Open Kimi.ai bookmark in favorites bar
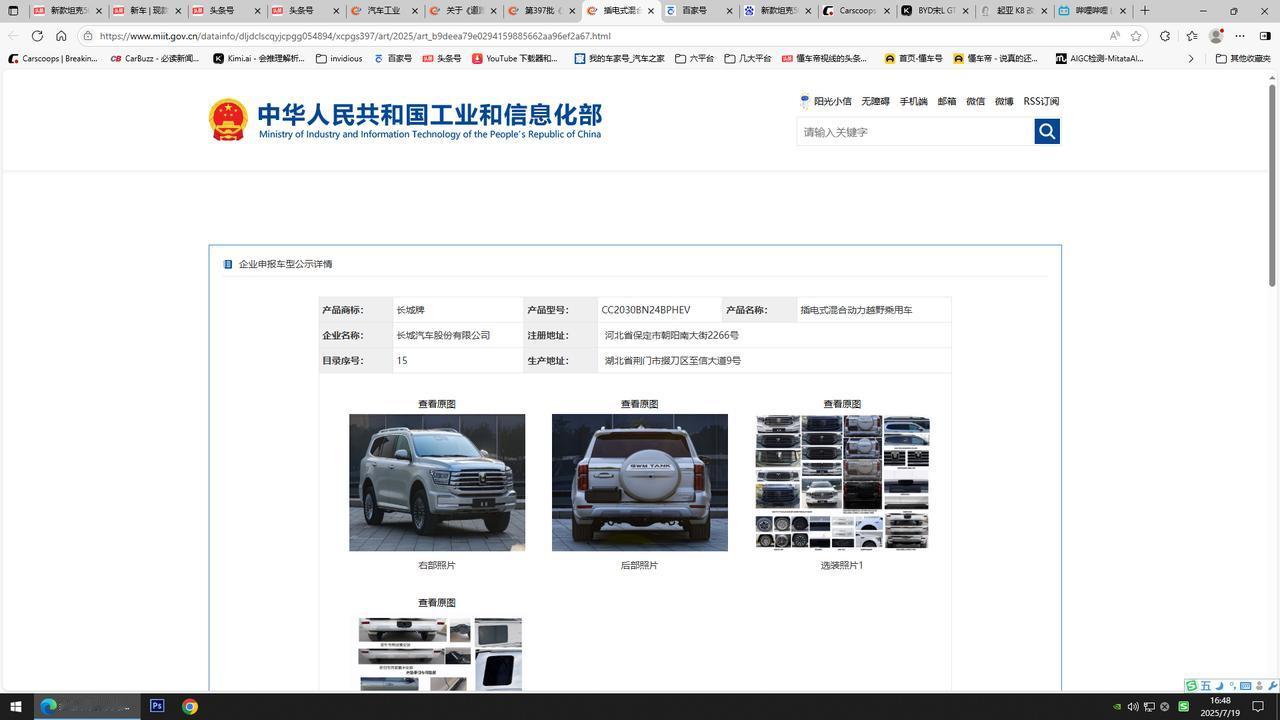 258,58
